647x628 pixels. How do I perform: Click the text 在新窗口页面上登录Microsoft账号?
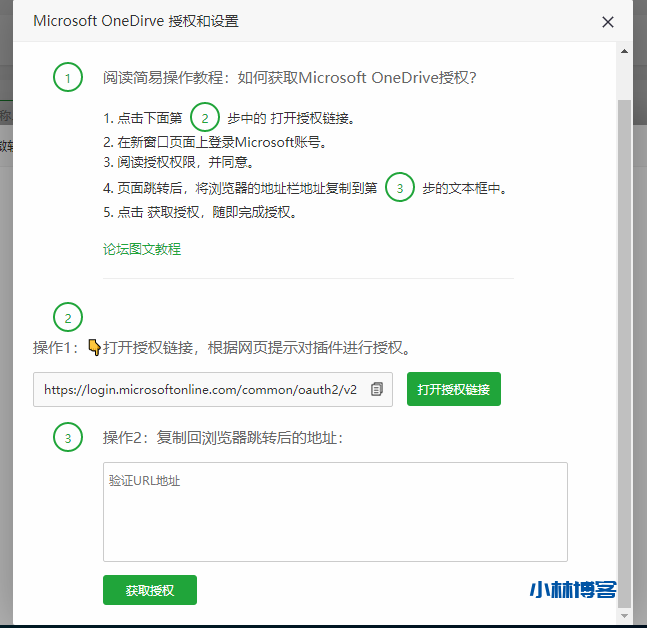[215, 142]
